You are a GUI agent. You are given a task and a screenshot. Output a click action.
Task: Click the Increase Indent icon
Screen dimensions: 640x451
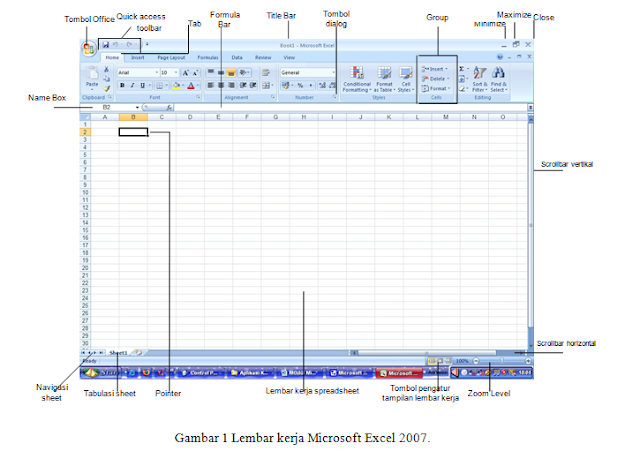click(253, 85)
